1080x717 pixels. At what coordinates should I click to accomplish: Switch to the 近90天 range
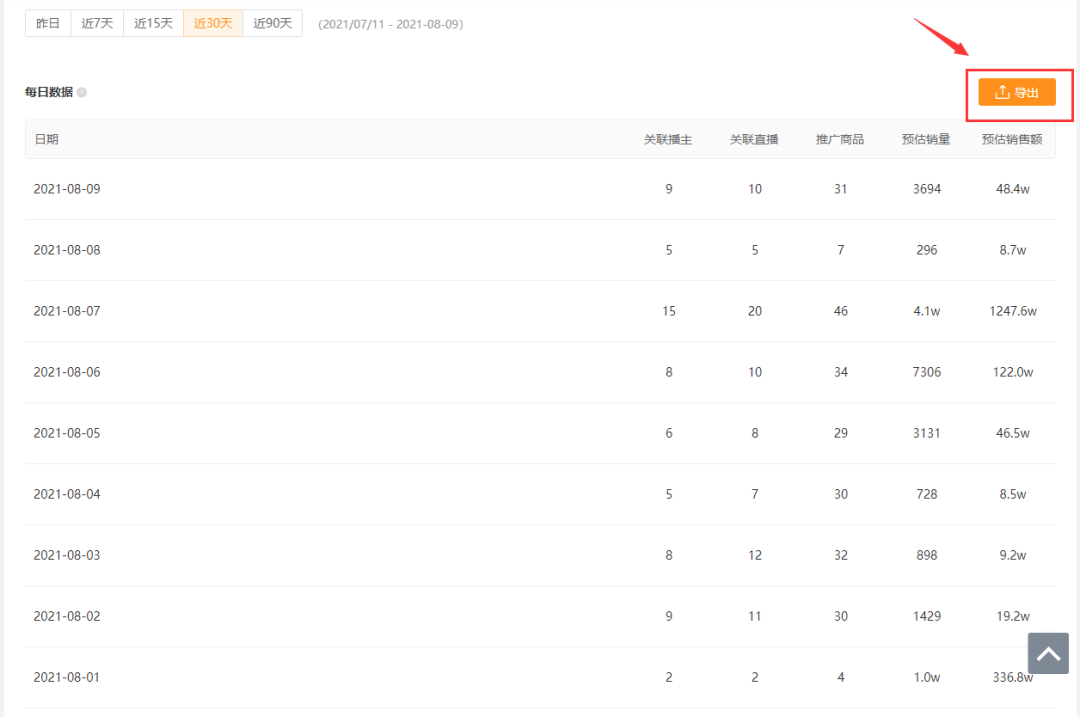tap(272, 23)
